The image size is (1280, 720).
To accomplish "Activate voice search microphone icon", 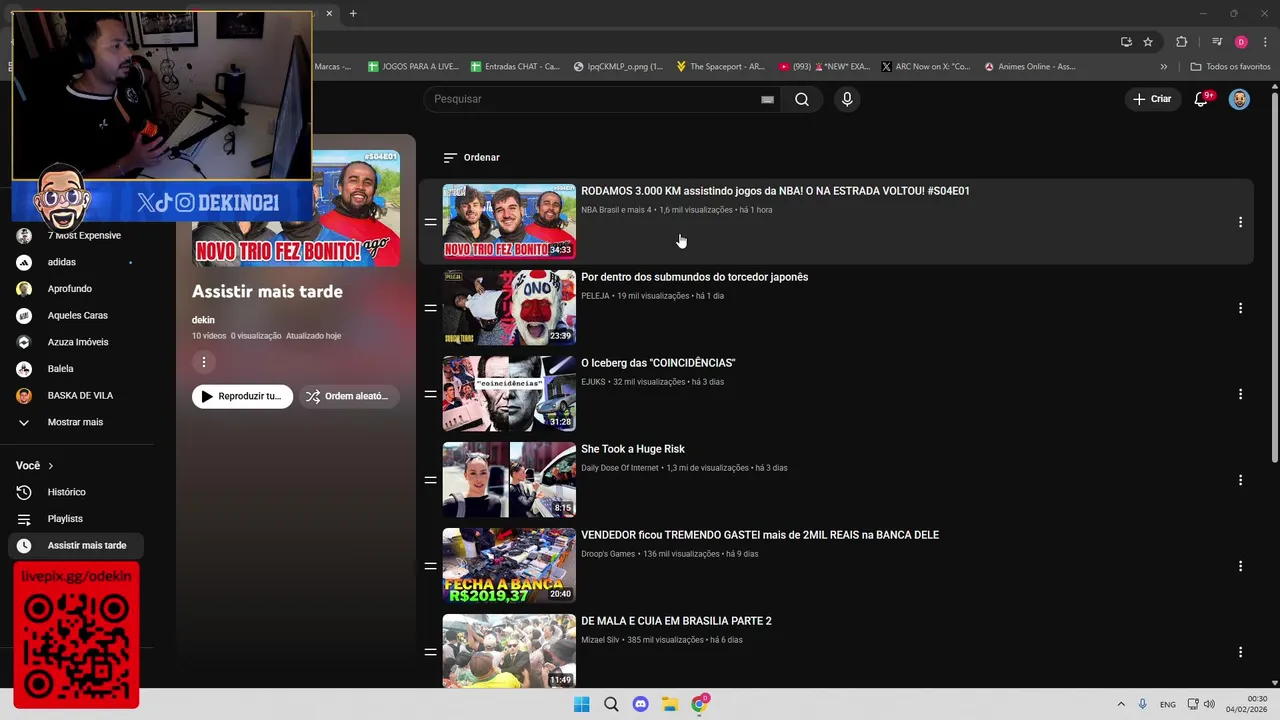I will click(847, 99).
